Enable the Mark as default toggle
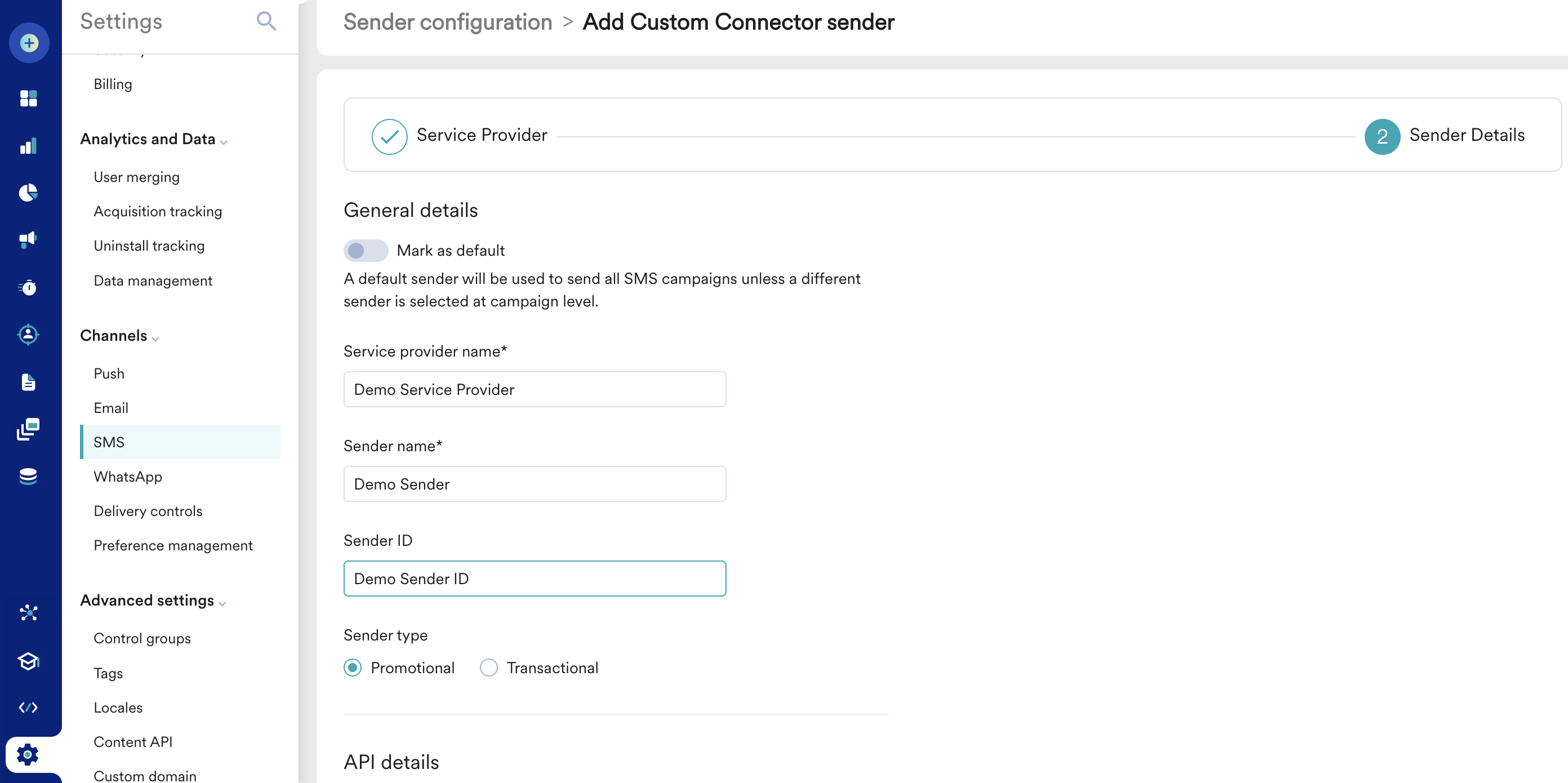 [x=365, y=250]
